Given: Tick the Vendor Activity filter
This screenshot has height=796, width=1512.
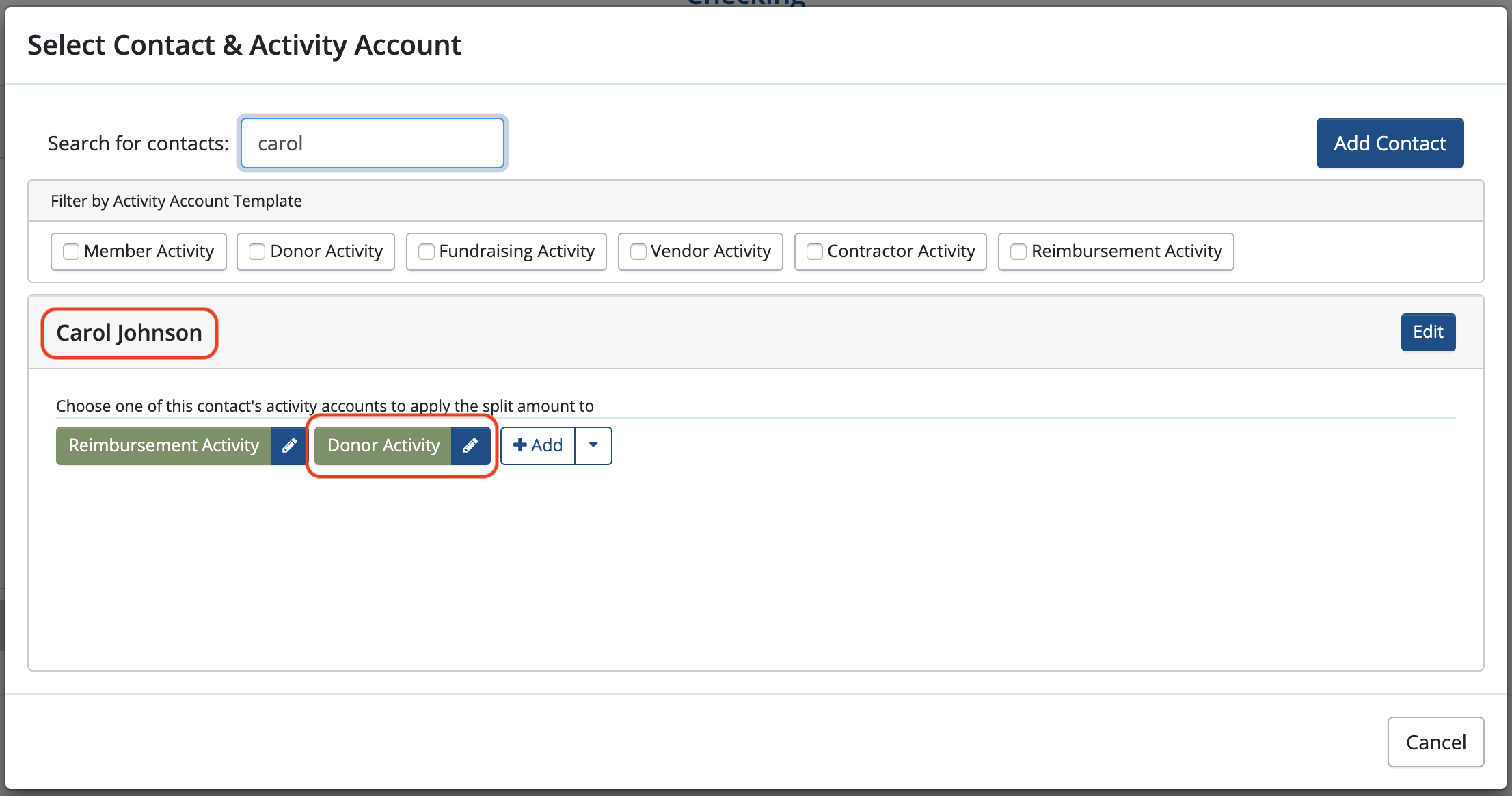Looking at the screenshot, I should coord(638,252).
